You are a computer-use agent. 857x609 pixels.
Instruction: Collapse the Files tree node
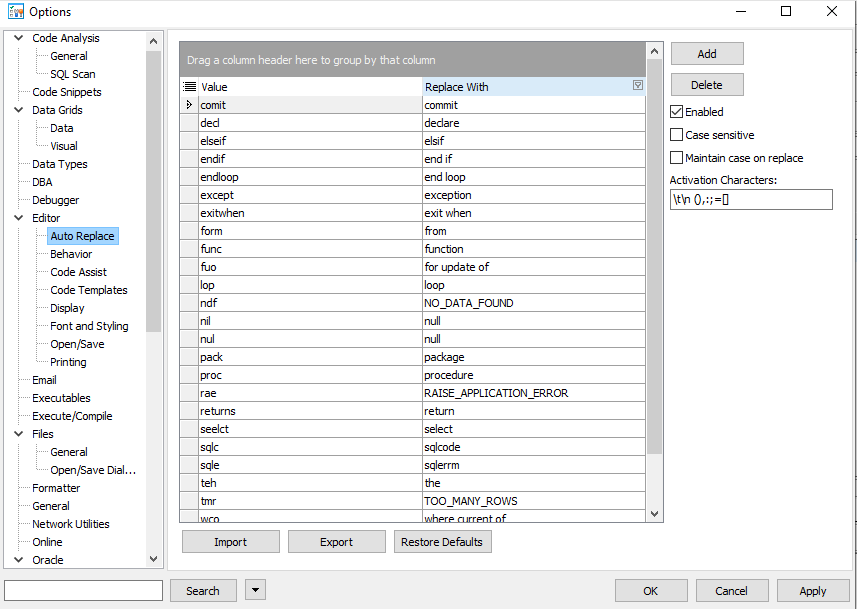(19, 434)
